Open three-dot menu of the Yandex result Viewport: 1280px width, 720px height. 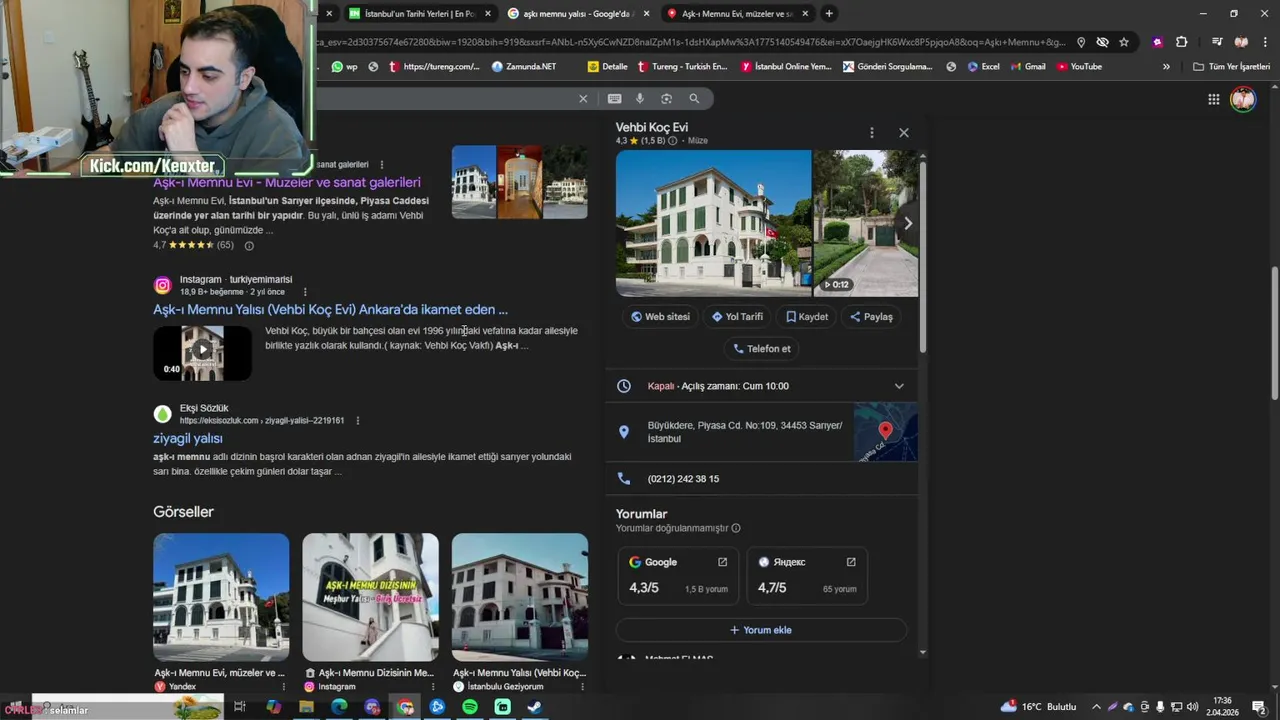(x=284, y=687)
